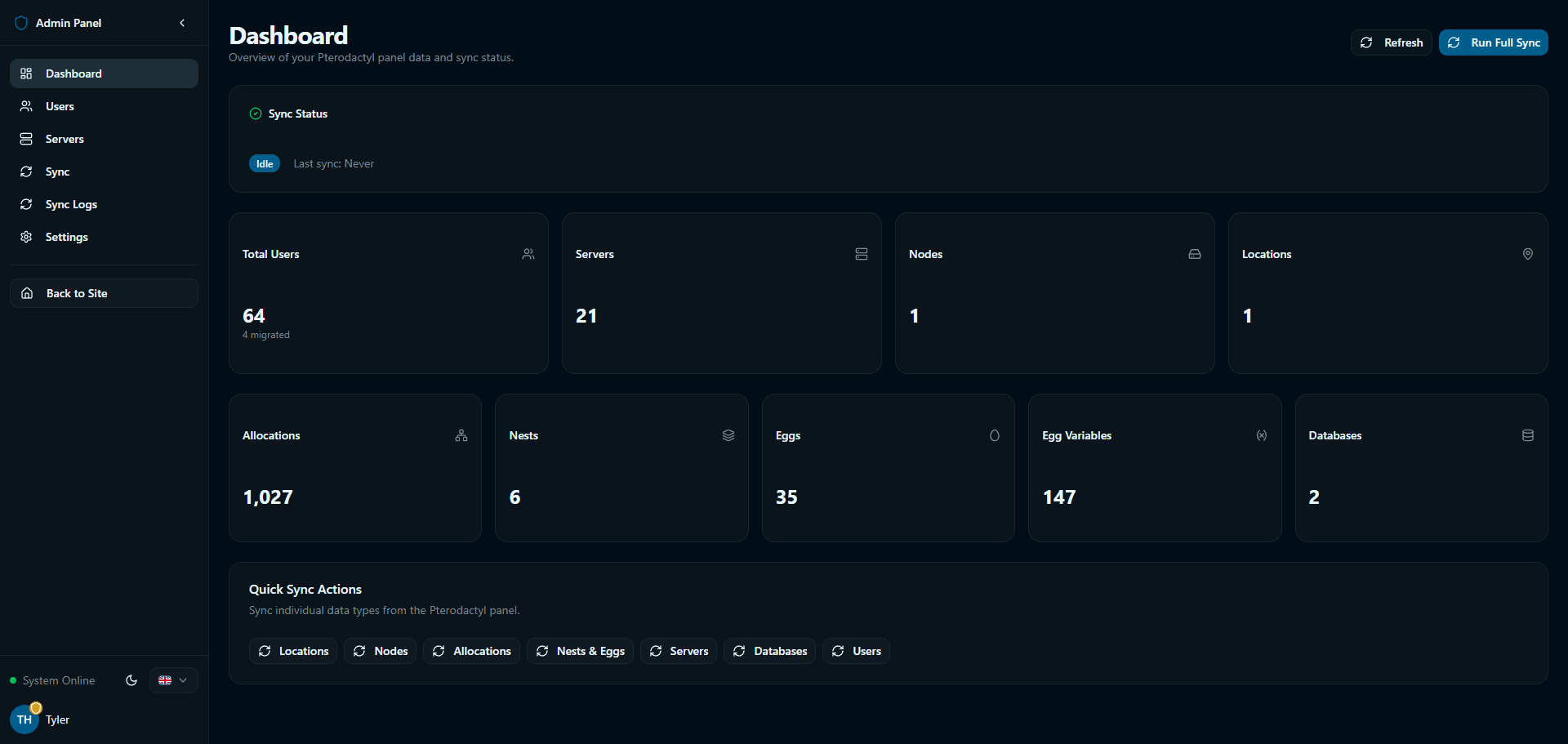The image size is (1568, 744).
Task: Click the 21 servers count
Action: [x=586, y=316]
